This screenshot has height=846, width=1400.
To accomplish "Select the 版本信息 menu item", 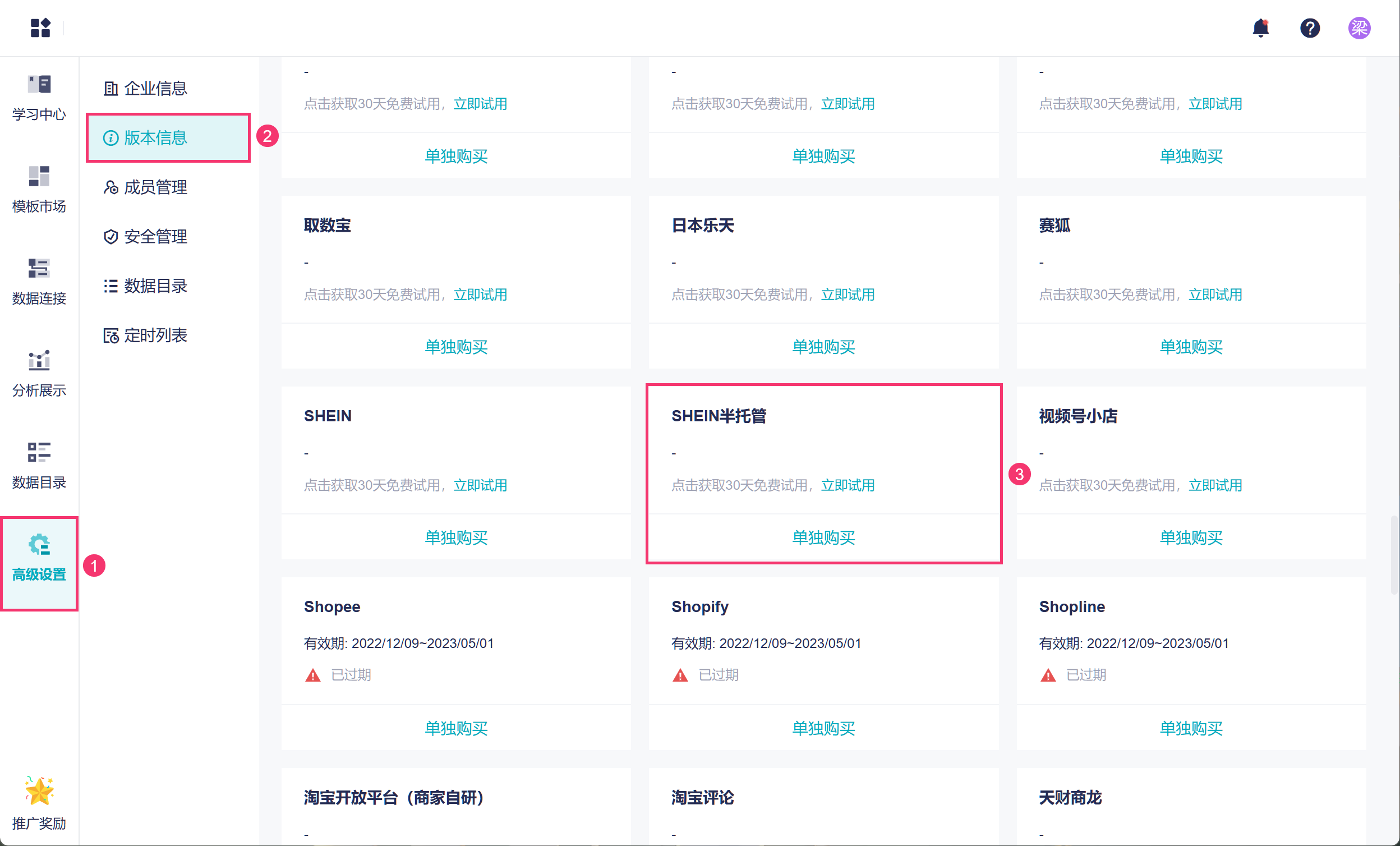I will click(x=155, y=137).
